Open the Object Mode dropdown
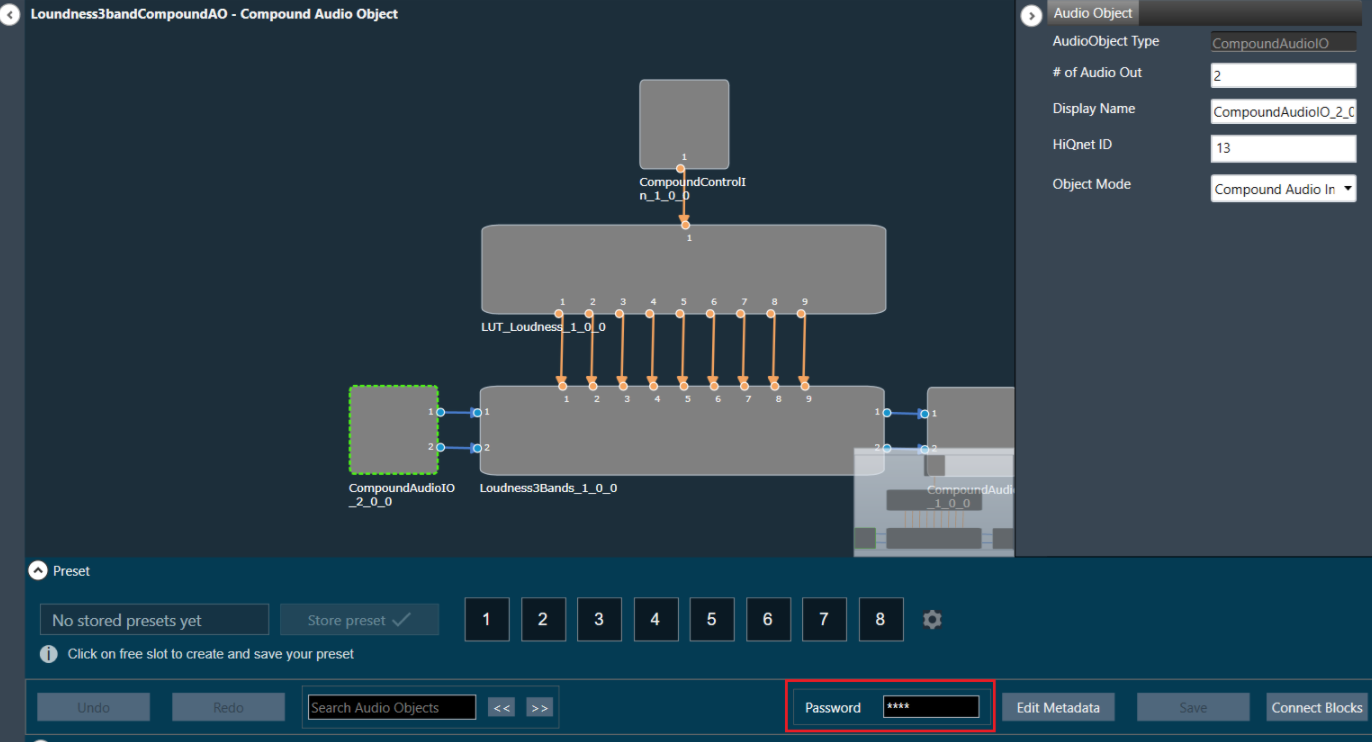 pos(1283,188)
